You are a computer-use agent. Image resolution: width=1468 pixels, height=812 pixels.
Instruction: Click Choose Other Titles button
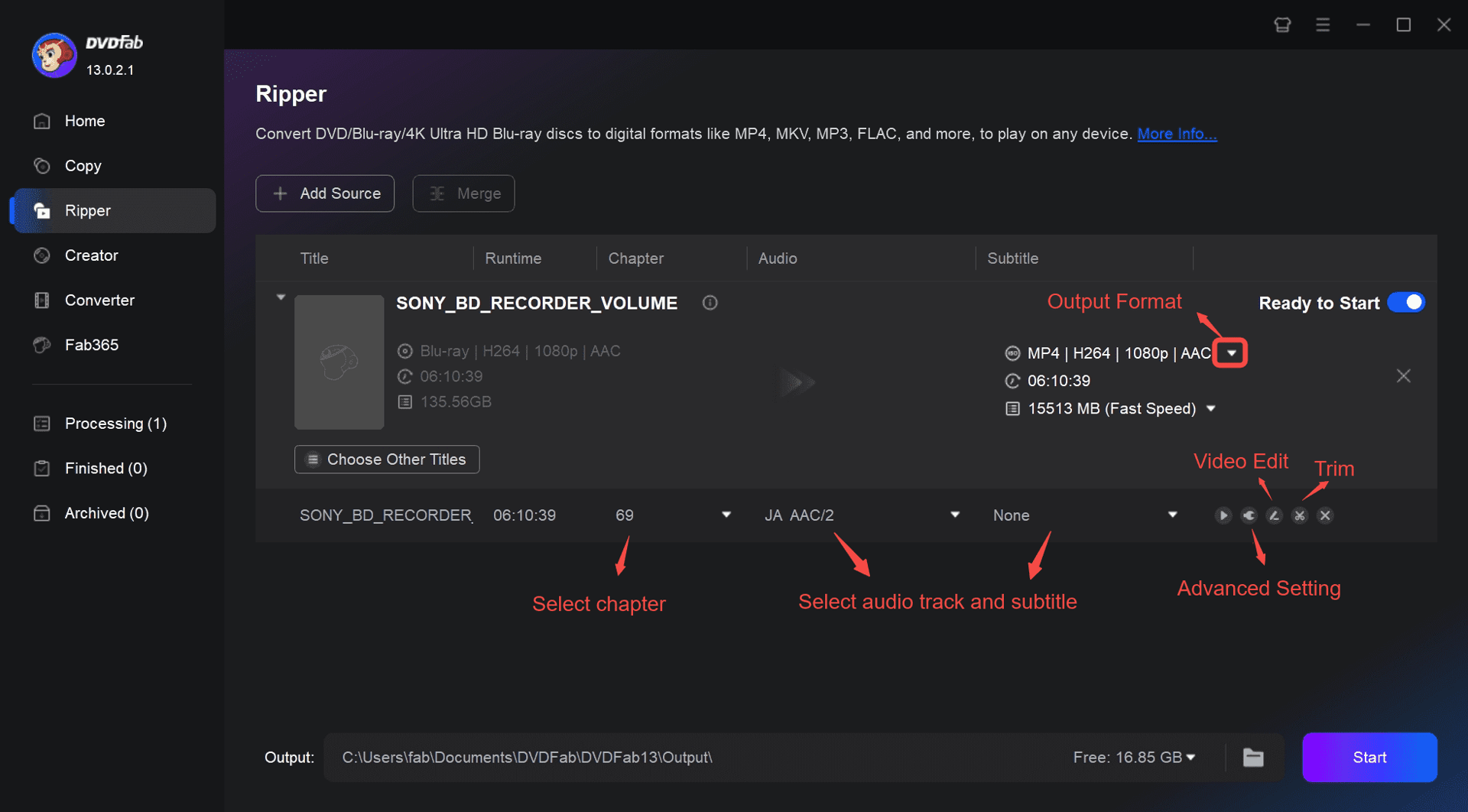(387, 460)
